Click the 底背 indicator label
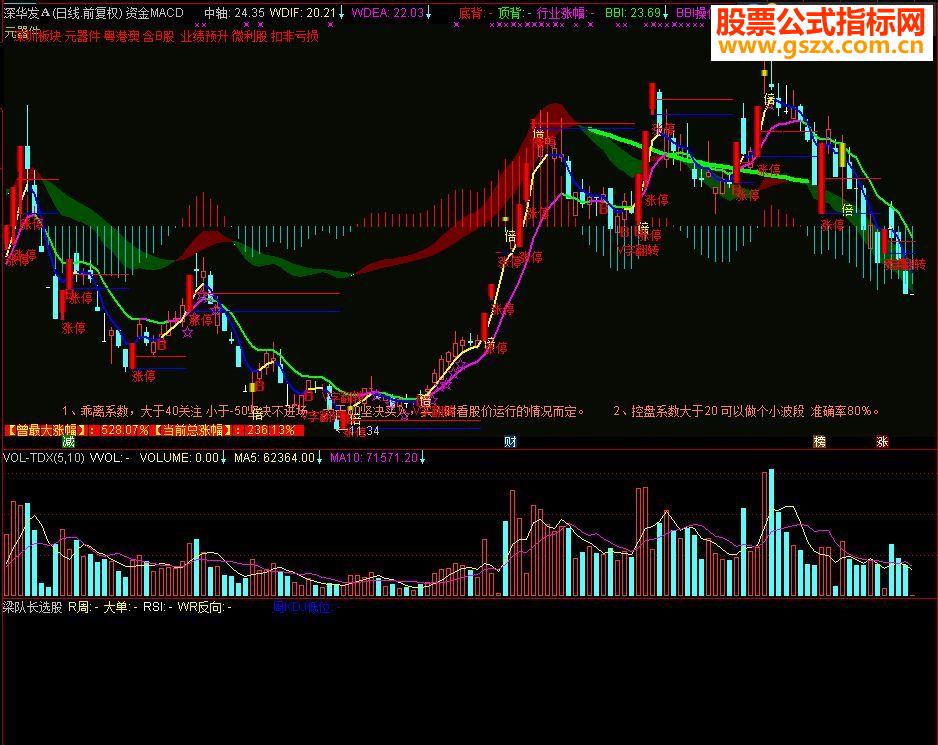Viewport: 938px width, 745px height. pyautogui.click(x=476, y=13)
